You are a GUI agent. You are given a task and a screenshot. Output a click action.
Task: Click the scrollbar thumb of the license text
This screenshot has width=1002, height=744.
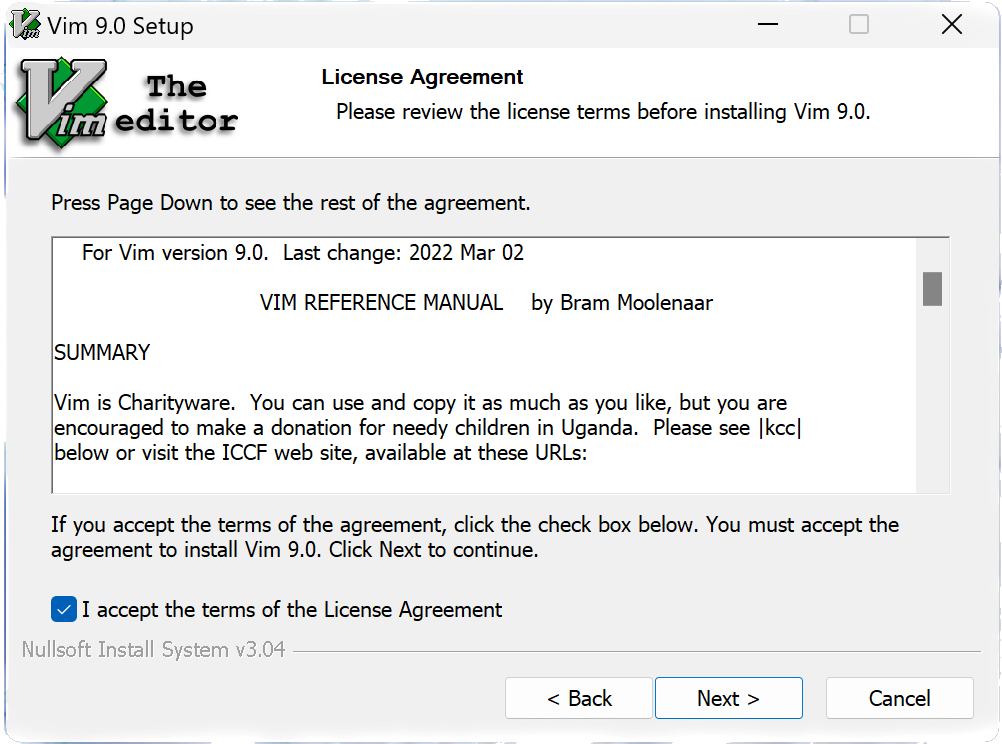pyautogui.click(x=931, y=290)
